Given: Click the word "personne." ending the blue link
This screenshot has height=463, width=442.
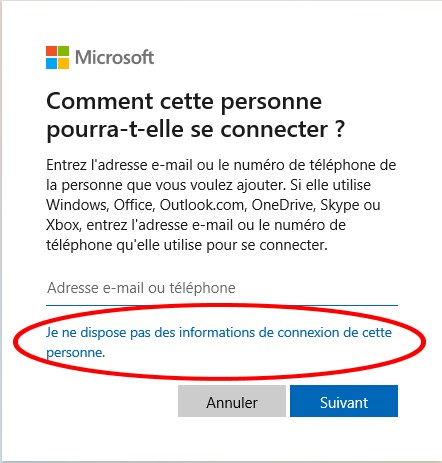Looking at the screenshot, I should (75, 353).
